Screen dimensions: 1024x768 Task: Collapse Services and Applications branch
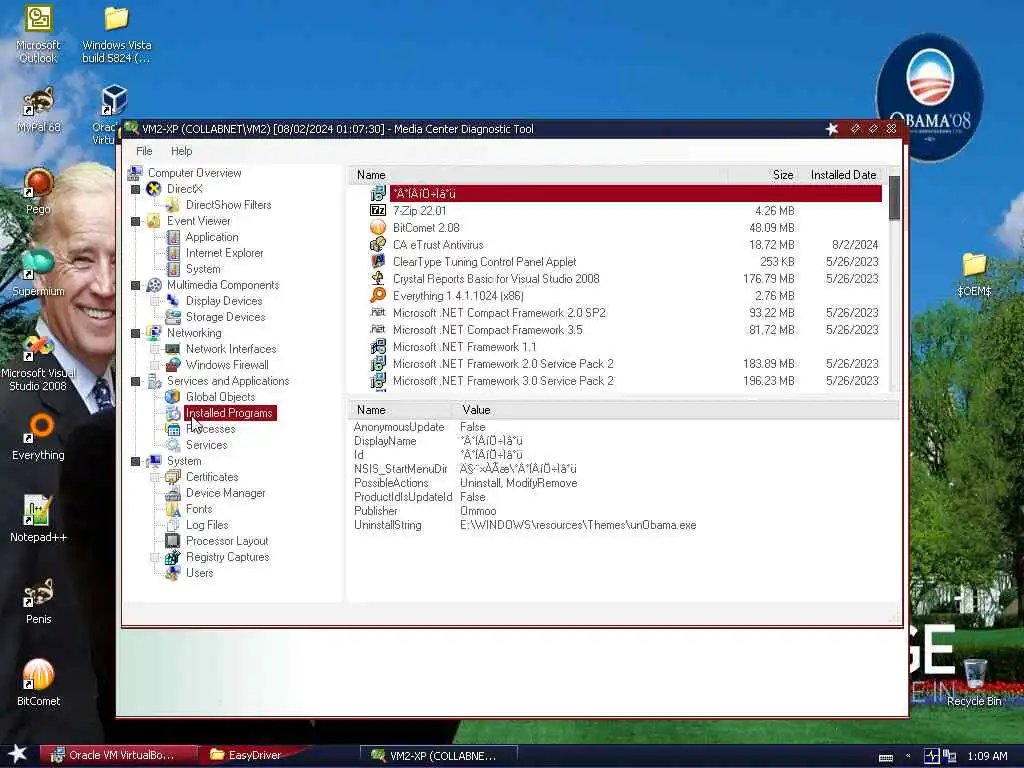(x=136, y=381)
